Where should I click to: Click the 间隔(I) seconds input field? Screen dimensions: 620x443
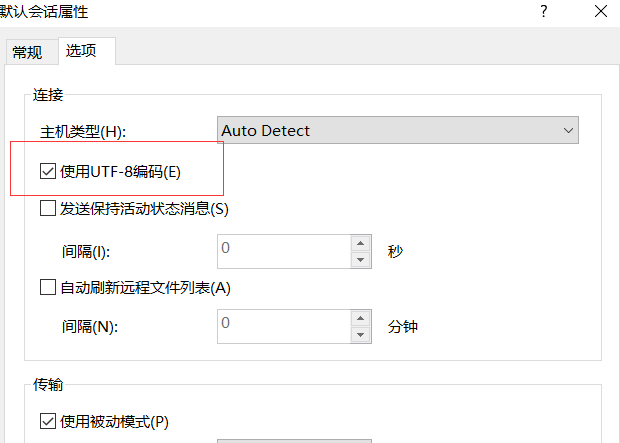point(283,249)
